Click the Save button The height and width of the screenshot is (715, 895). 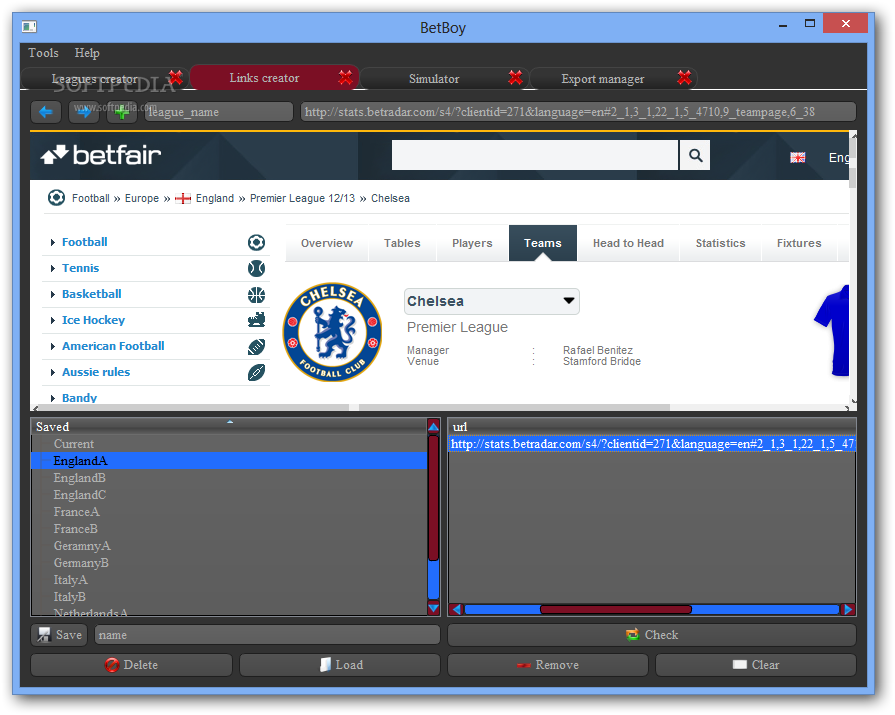pyautogui.click(x=59, y=635)
